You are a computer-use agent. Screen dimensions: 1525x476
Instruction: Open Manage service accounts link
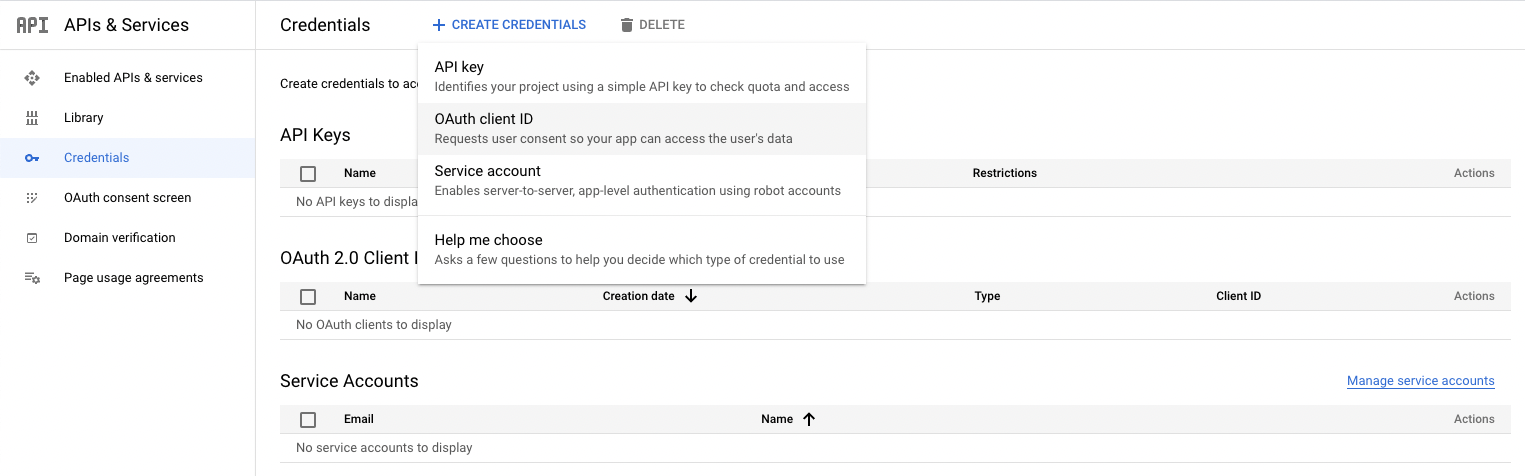1420,381
